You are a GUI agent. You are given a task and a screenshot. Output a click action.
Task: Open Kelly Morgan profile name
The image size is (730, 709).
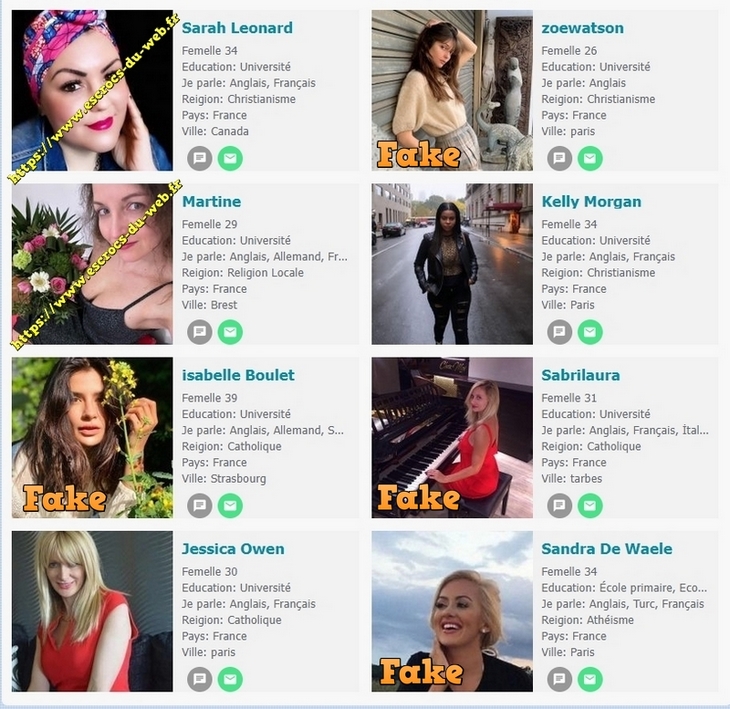click(x=591, y=202)
